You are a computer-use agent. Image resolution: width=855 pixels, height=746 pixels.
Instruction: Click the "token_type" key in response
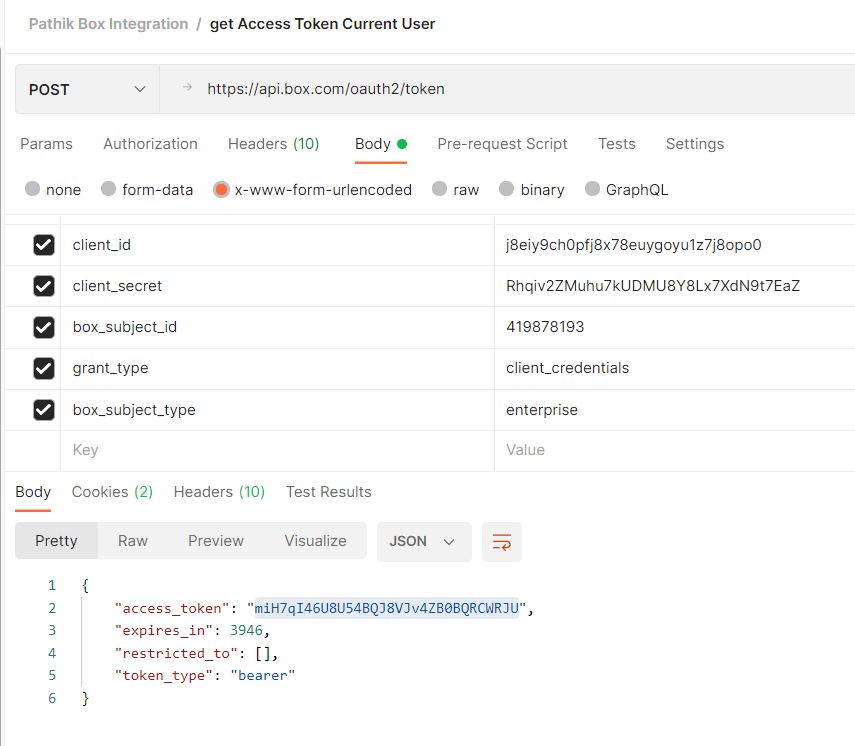click(163, 676)
